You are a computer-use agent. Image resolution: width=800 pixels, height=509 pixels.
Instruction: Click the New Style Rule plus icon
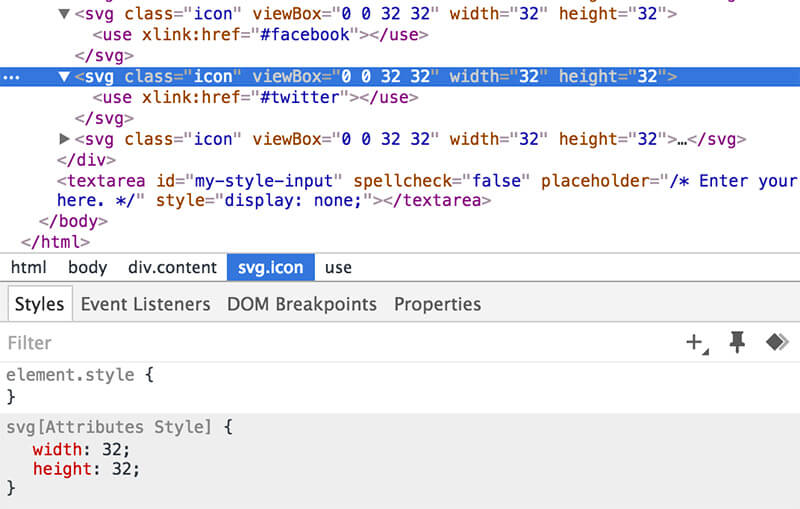(x=696, y=343)
